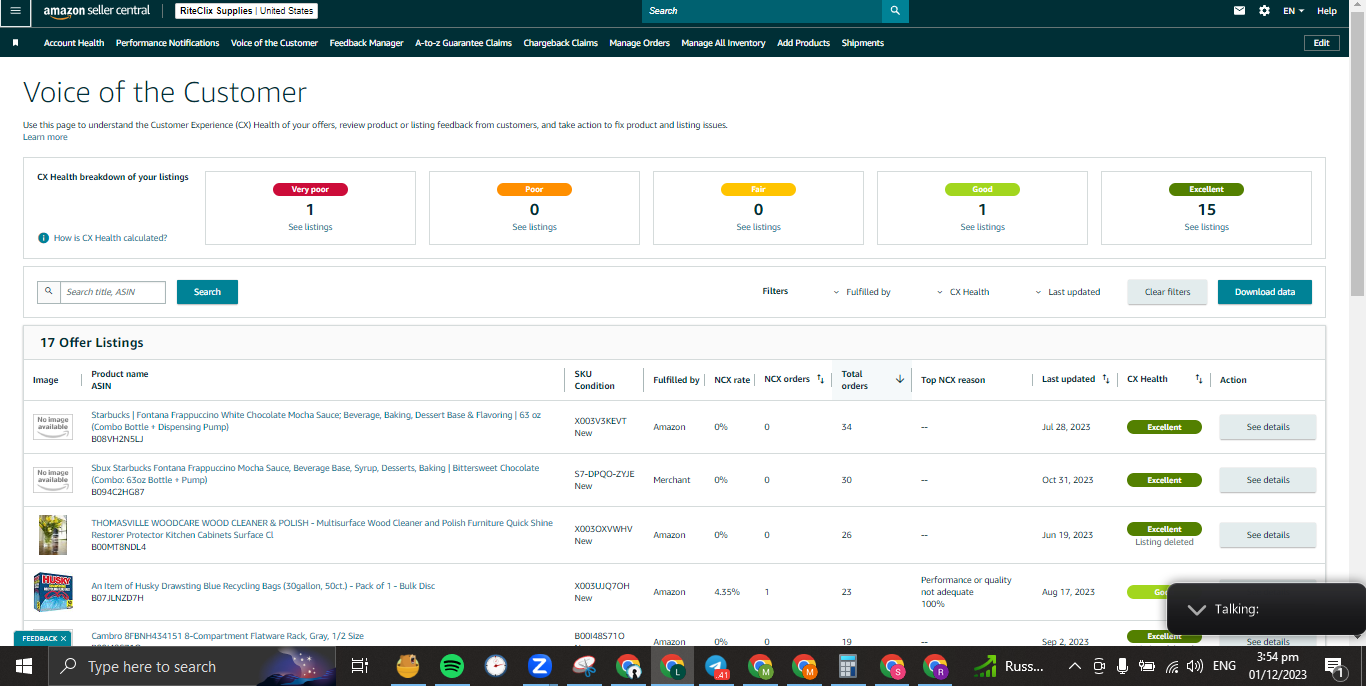Open the Russ... chart app on taskbar
Image resolution: width=1366 pixels, height=686 pixels.
pos(1010,666)
